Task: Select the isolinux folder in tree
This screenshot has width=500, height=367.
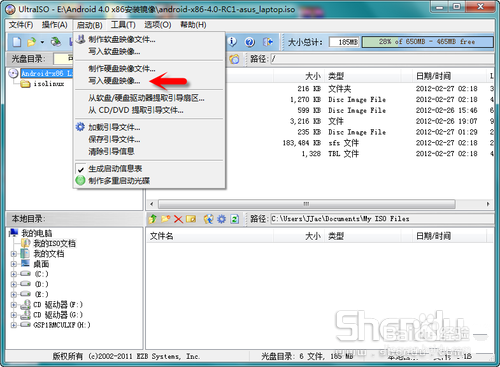Action: pos(49,84)
